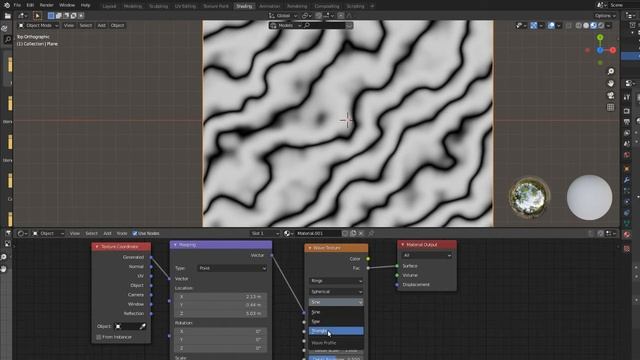Open the node editor Object type dropdown
This screenshot has height=360, width=640.
(x=48, y=233)
